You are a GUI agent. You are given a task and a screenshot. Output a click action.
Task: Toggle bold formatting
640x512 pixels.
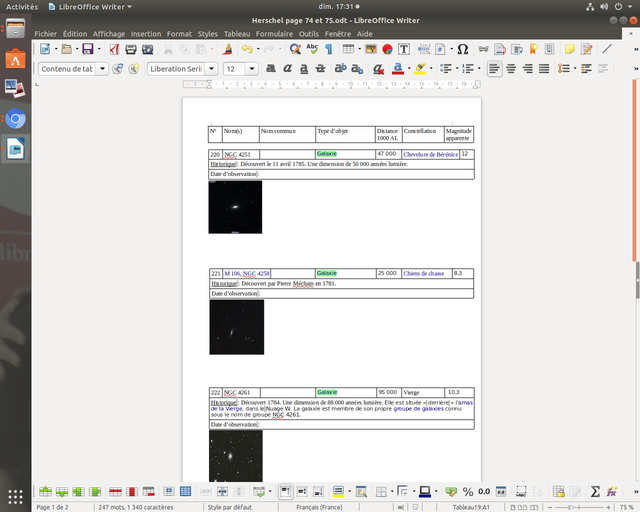[271, 69]
